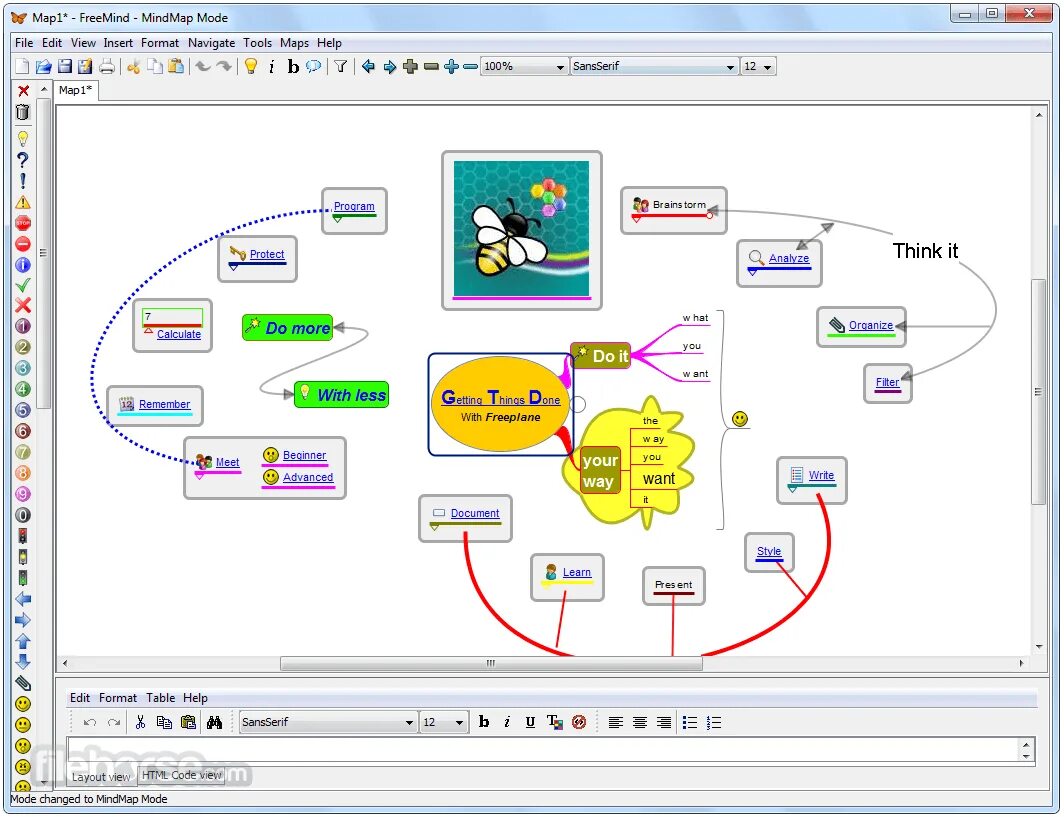
Task: Click the red remove-formatting icon in the note editor
Action: coord(579,723)
